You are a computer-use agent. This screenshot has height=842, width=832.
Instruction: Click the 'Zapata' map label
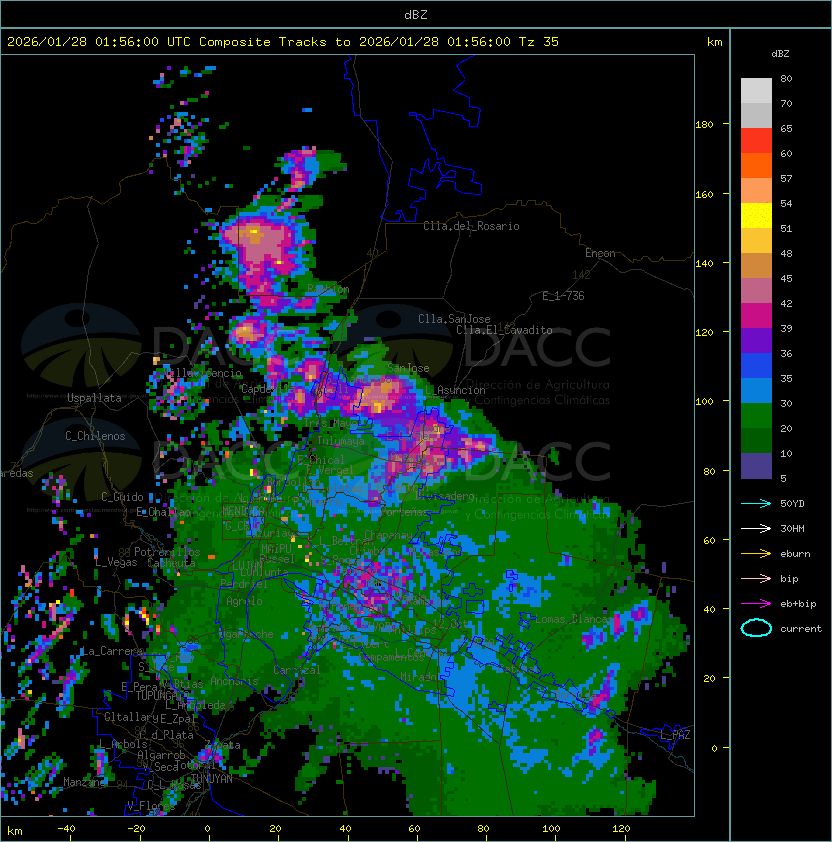[x=222, y=745]
